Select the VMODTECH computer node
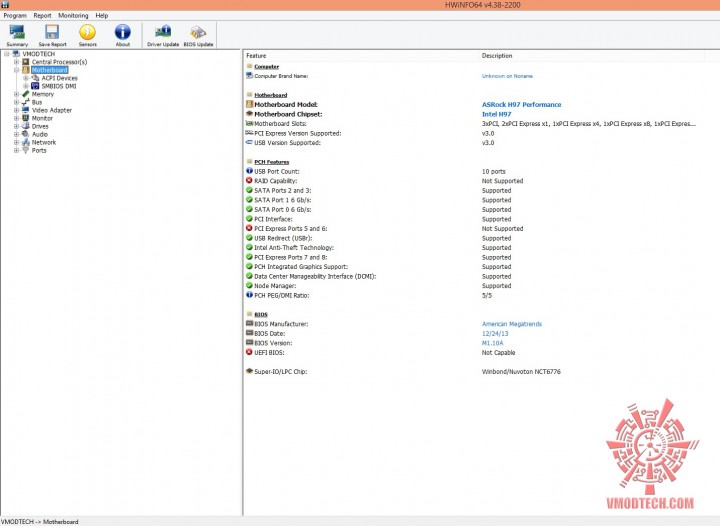 click(x=39, y=54)
